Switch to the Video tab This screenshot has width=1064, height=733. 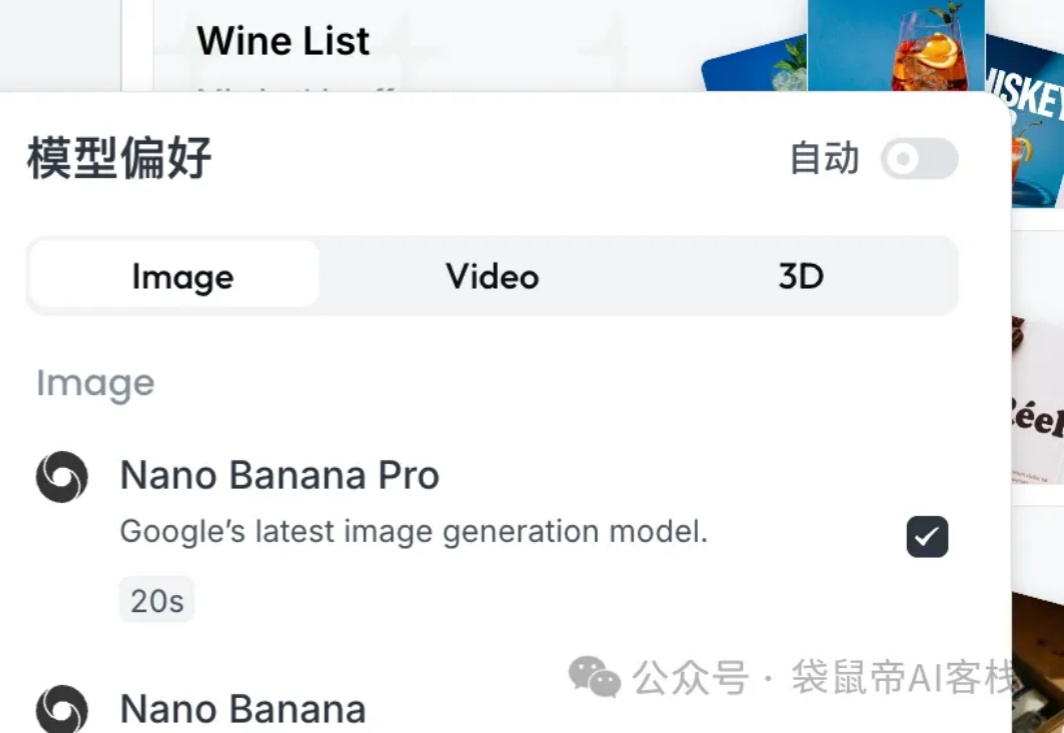click(x=491, y=276)
